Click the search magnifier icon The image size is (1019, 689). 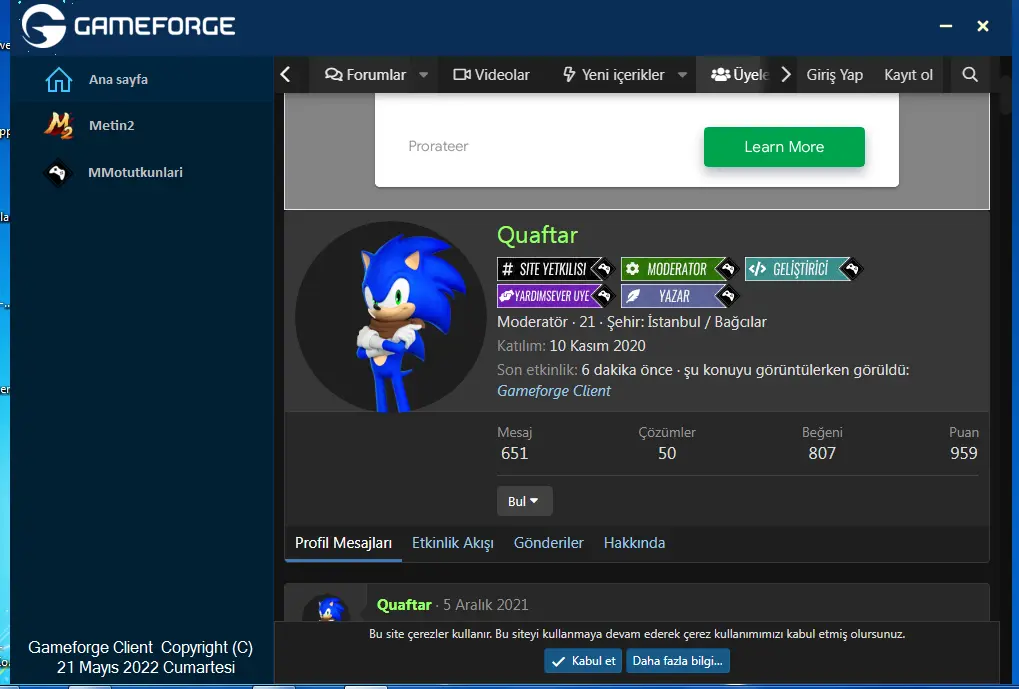coord(970,75)
